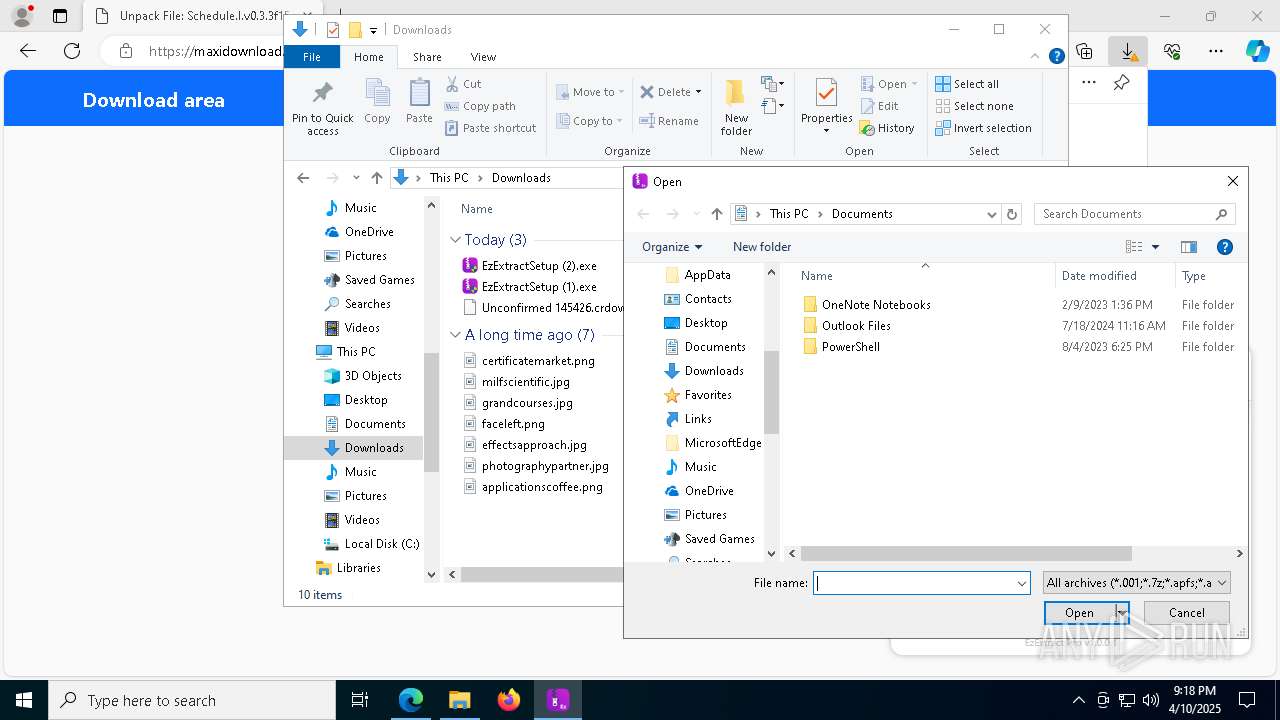Click Rename in Organize group
Image resolution: width=1280 pixels, height=720 pixels.
coord(669,121)
